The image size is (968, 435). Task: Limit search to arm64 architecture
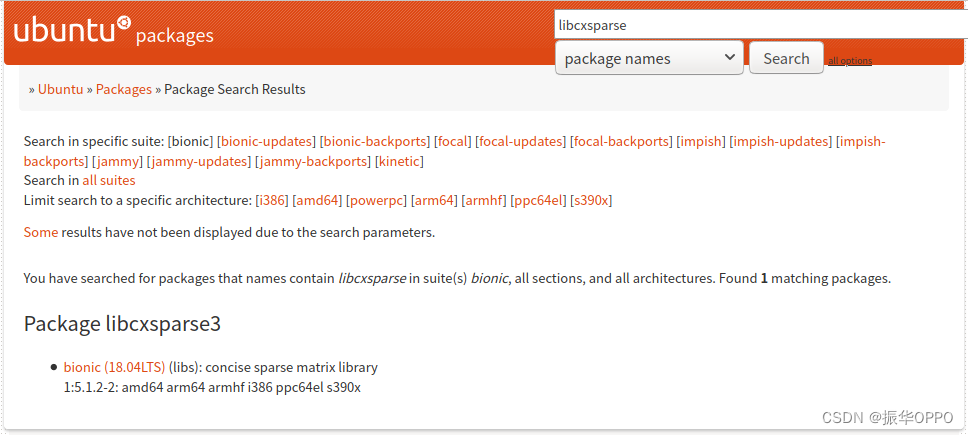click(434, 201)
